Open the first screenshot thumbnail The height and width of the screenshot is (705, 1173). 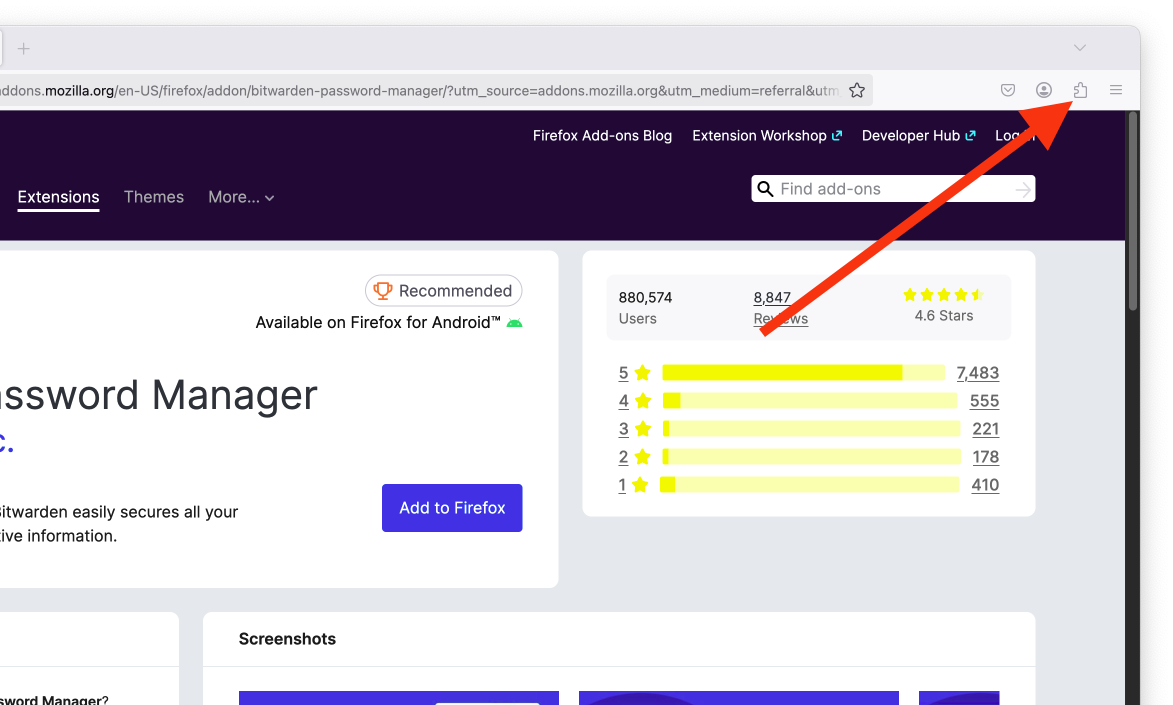pos(399,698)
